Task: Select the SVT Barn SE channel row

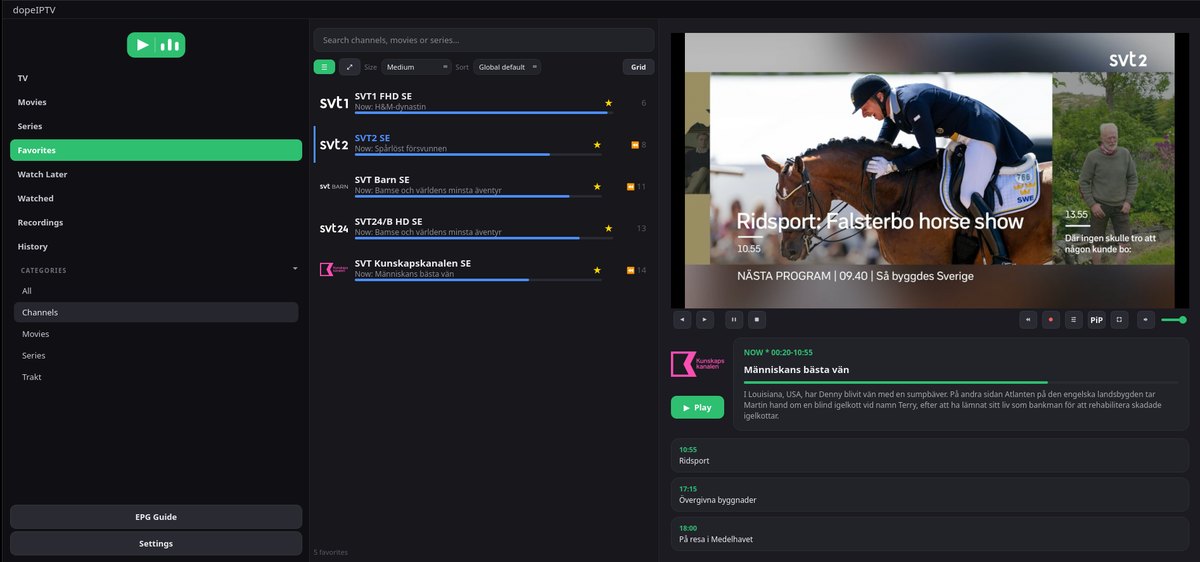Action: 484,186
